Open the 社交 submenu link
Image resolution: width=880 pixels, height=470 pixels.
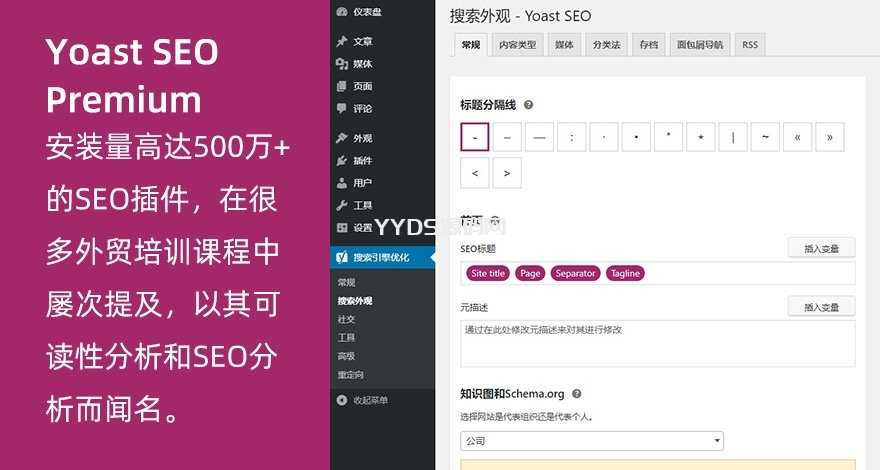click(x=346, y=319)
